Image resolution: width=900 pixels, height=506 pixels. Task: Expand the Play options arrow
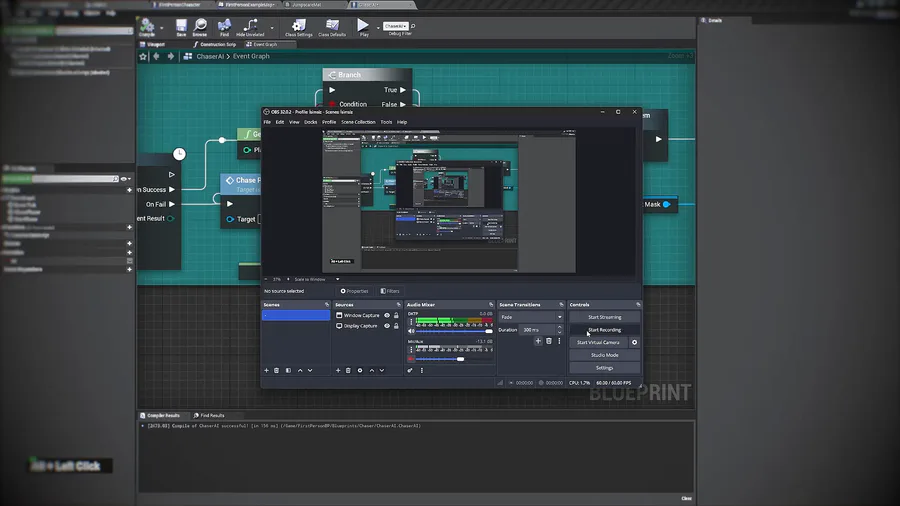(378, 28)
